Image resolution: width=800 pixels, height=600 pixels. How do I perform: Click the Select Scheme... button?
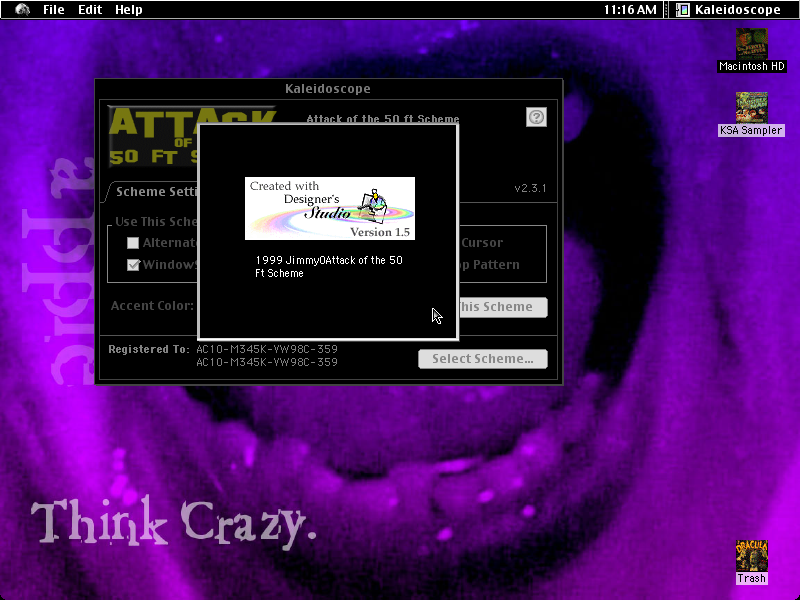(x=483, y=359)
